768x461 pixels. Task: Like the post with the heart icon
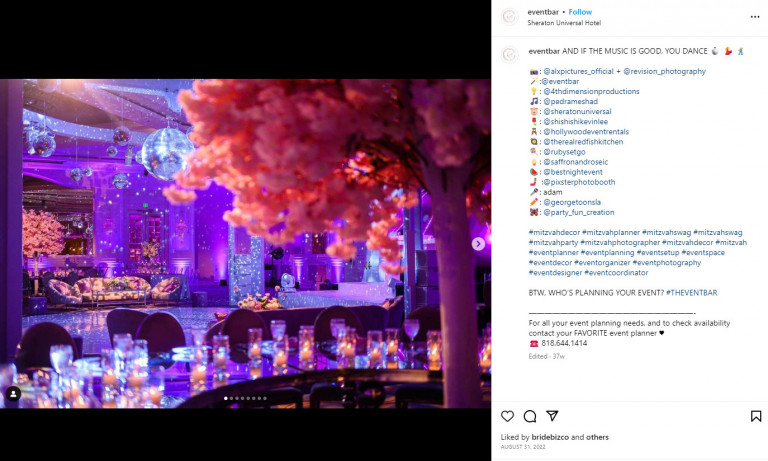pos(508,416)
